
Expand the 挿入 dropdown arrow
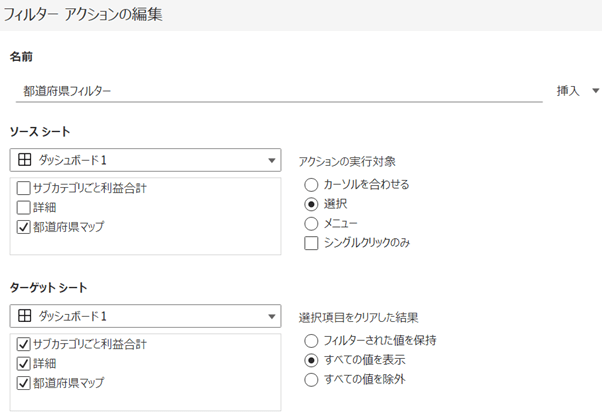pos(595,91)
